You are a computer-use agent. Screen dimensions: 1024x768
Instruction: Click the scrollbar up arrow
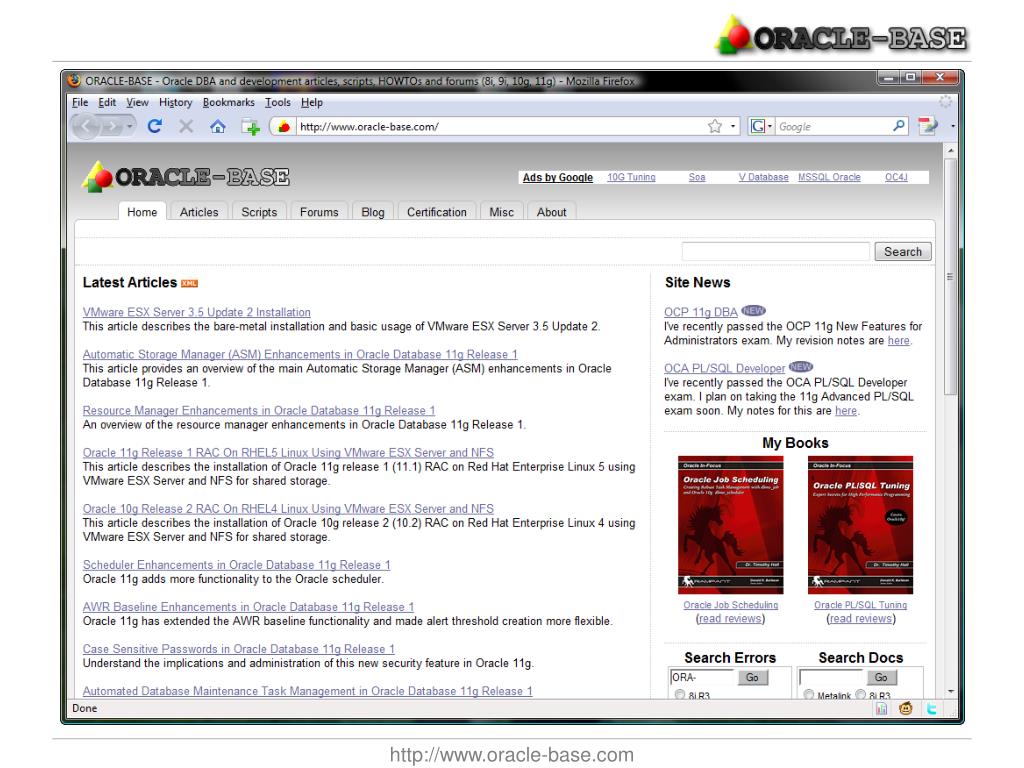pyautogui.click(x=950, y=150)
